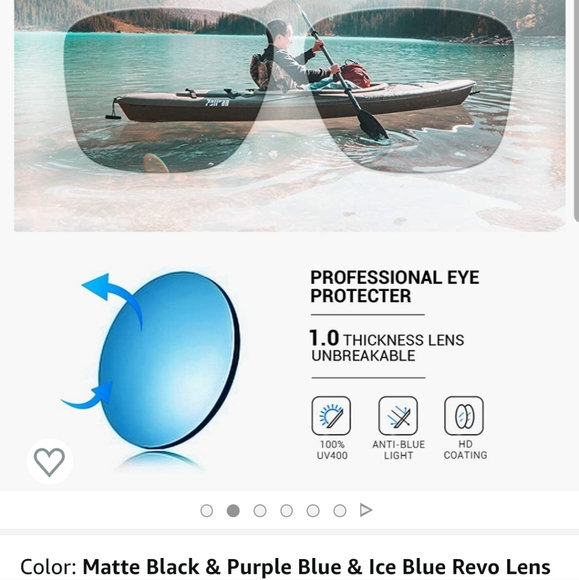This screenshot has width=579, height=580.
Task: Go to the sixth carousel dot
Action: click(x=340, y=511)
